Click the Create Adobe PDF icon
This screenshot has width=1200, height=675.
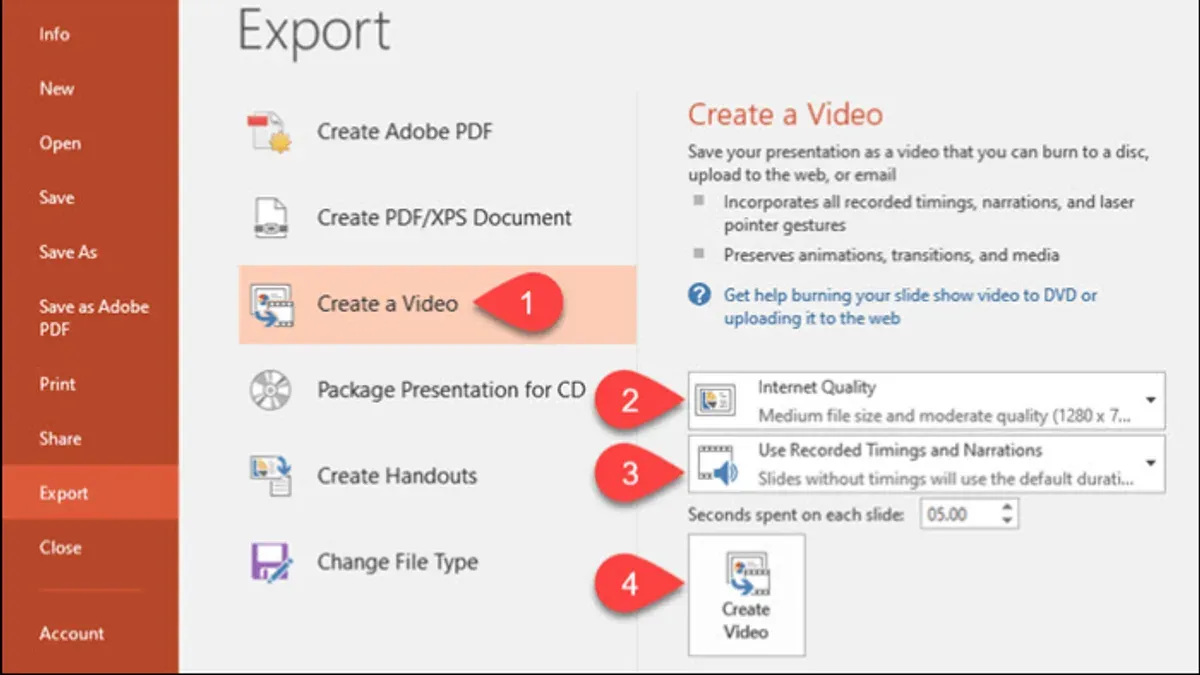coord(270,132)
